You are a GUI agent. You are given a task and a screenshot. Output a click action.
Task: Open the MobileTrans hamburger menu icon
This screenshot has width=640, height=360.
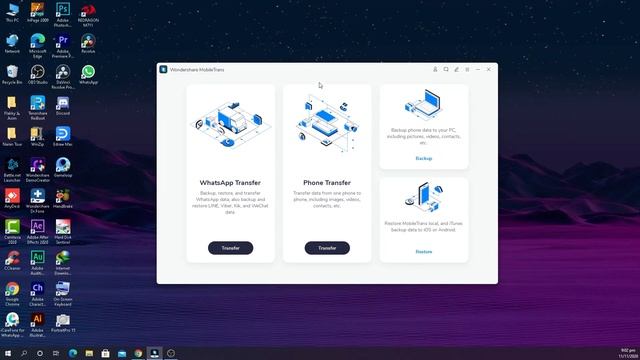467,69
